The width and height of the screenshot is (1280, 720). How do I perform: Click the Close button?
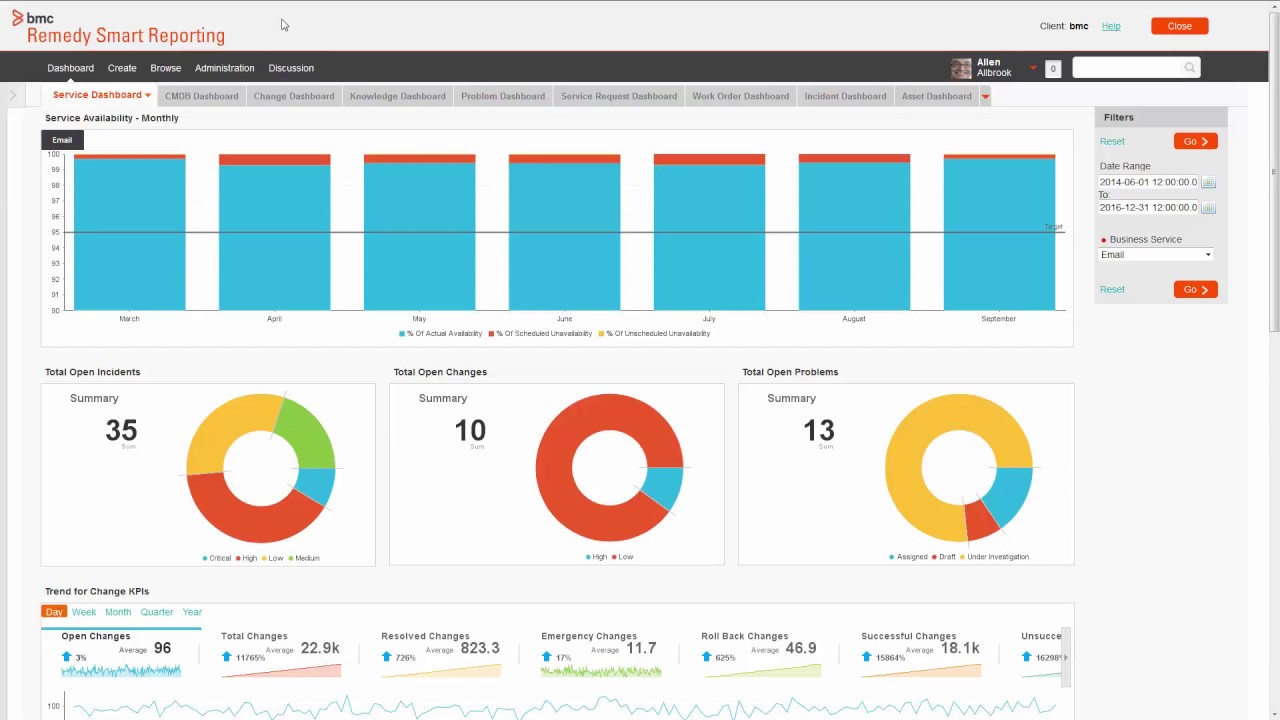[x=1180, y=26]
